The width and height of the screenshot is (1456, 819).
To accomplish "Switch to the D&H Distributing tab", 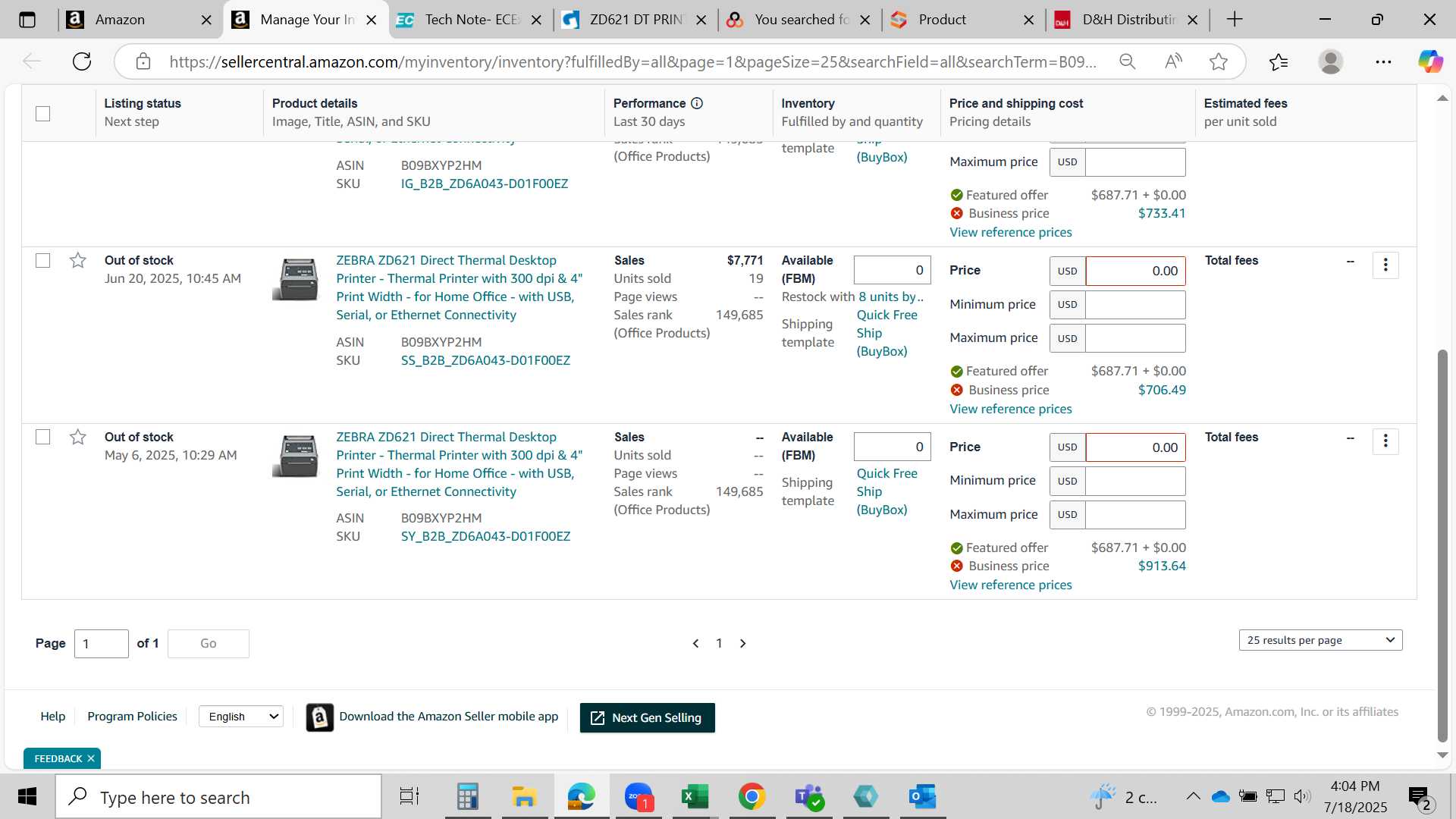I will [1128, 20].
